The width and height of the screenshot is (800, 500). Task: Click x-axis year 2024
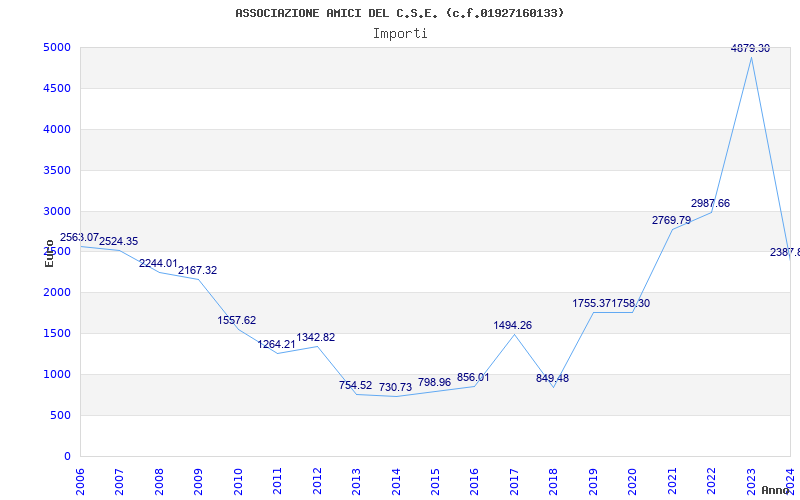tap(790, 482)
